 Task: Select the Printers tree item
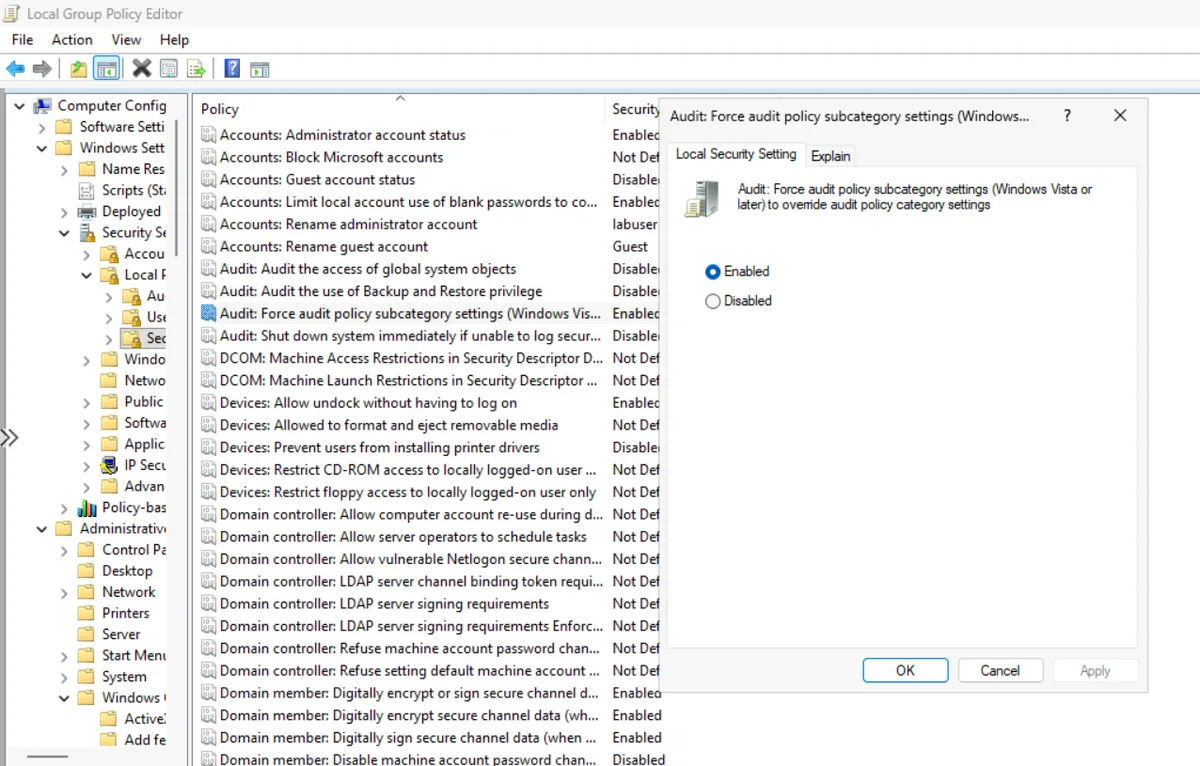coord(125,613)
